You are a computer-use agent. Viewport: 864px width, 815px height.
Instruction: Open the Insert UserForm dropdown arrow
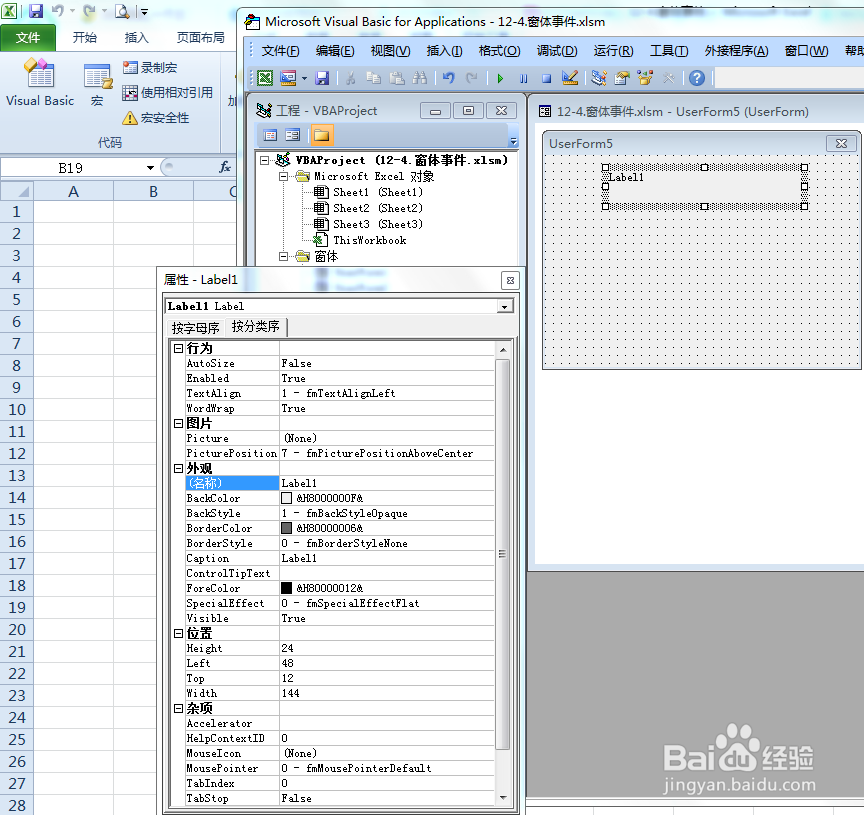pyautogui.click(x=304, y=78)
